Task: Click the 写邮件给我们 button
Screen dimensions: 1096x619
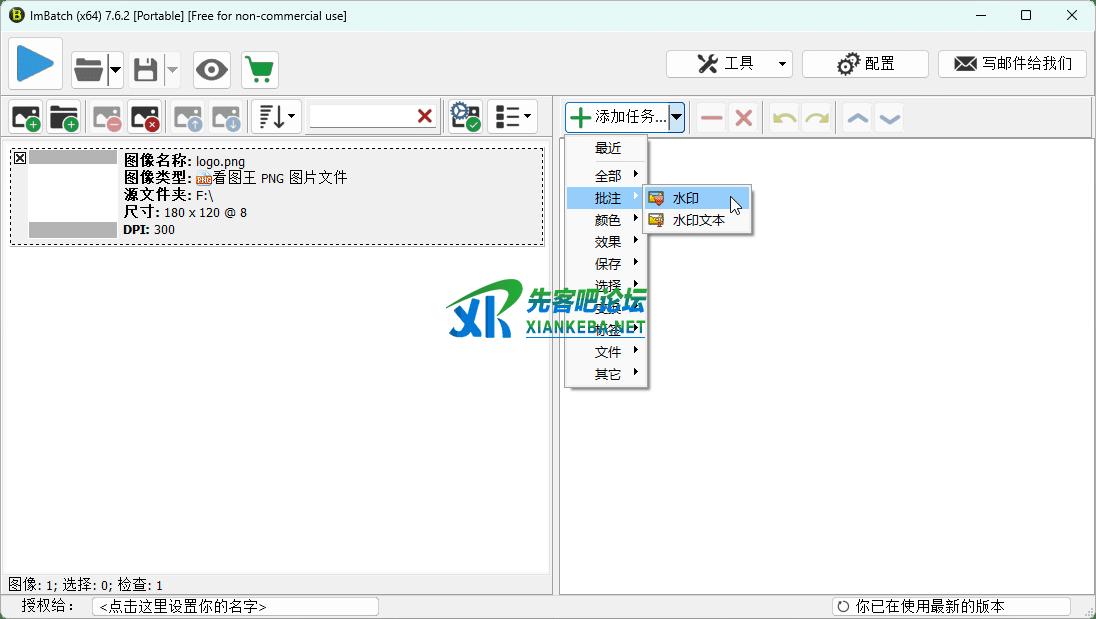Action: point(1012,64)
